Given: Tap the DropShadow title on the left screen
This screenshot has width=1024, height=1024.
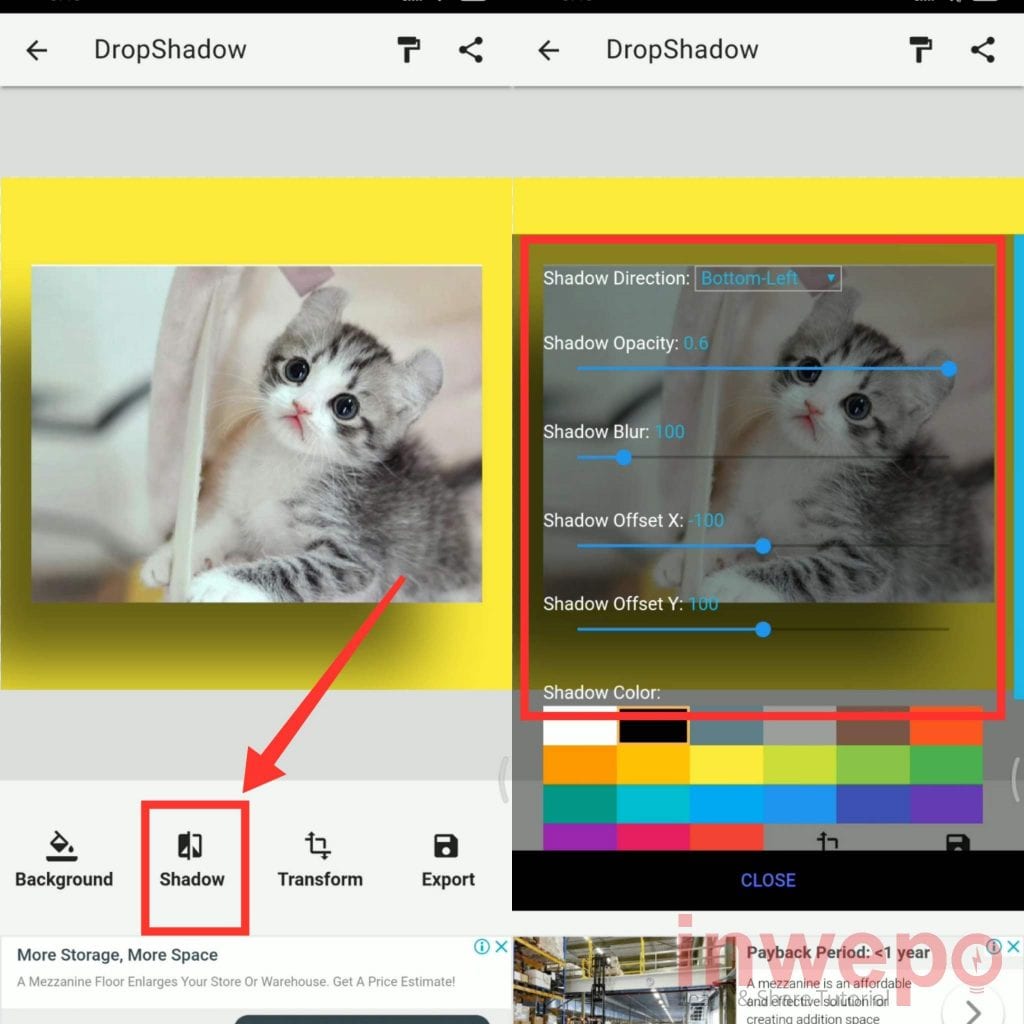Looking at the screenshot, I should pos(170,50).
